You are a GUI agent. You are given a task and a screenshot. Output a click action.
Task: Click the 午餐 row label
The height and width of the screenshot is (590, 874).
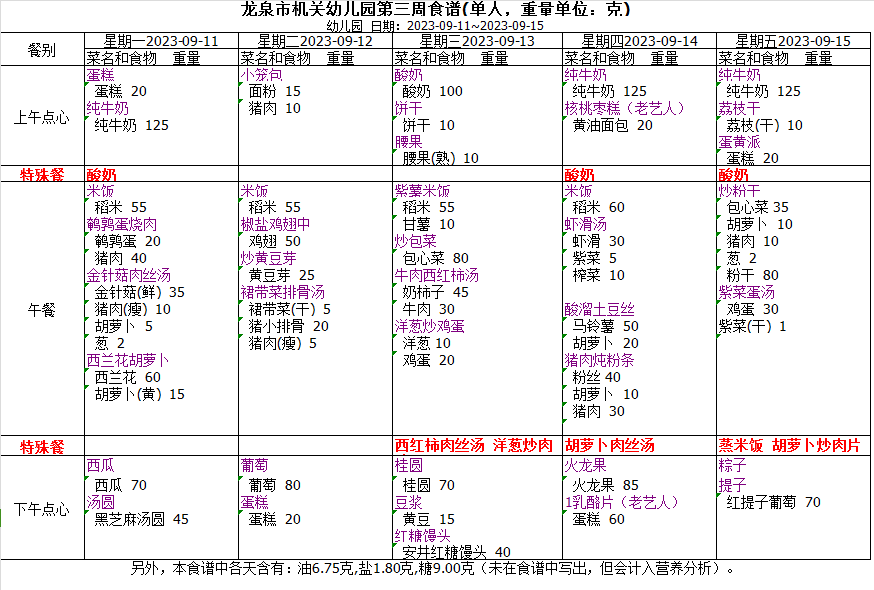[42, 310]
